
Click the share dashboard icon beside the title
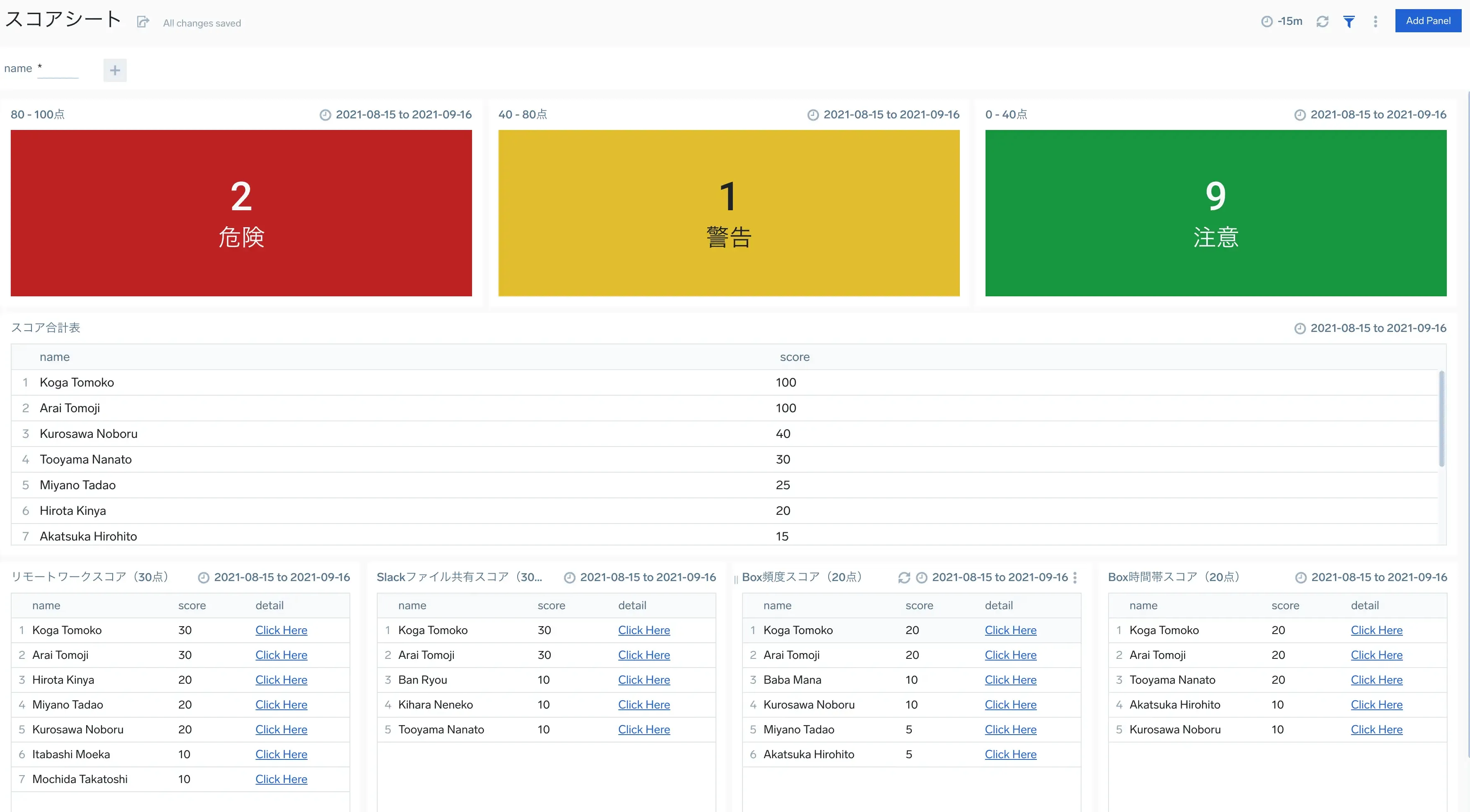pos(143,22)
